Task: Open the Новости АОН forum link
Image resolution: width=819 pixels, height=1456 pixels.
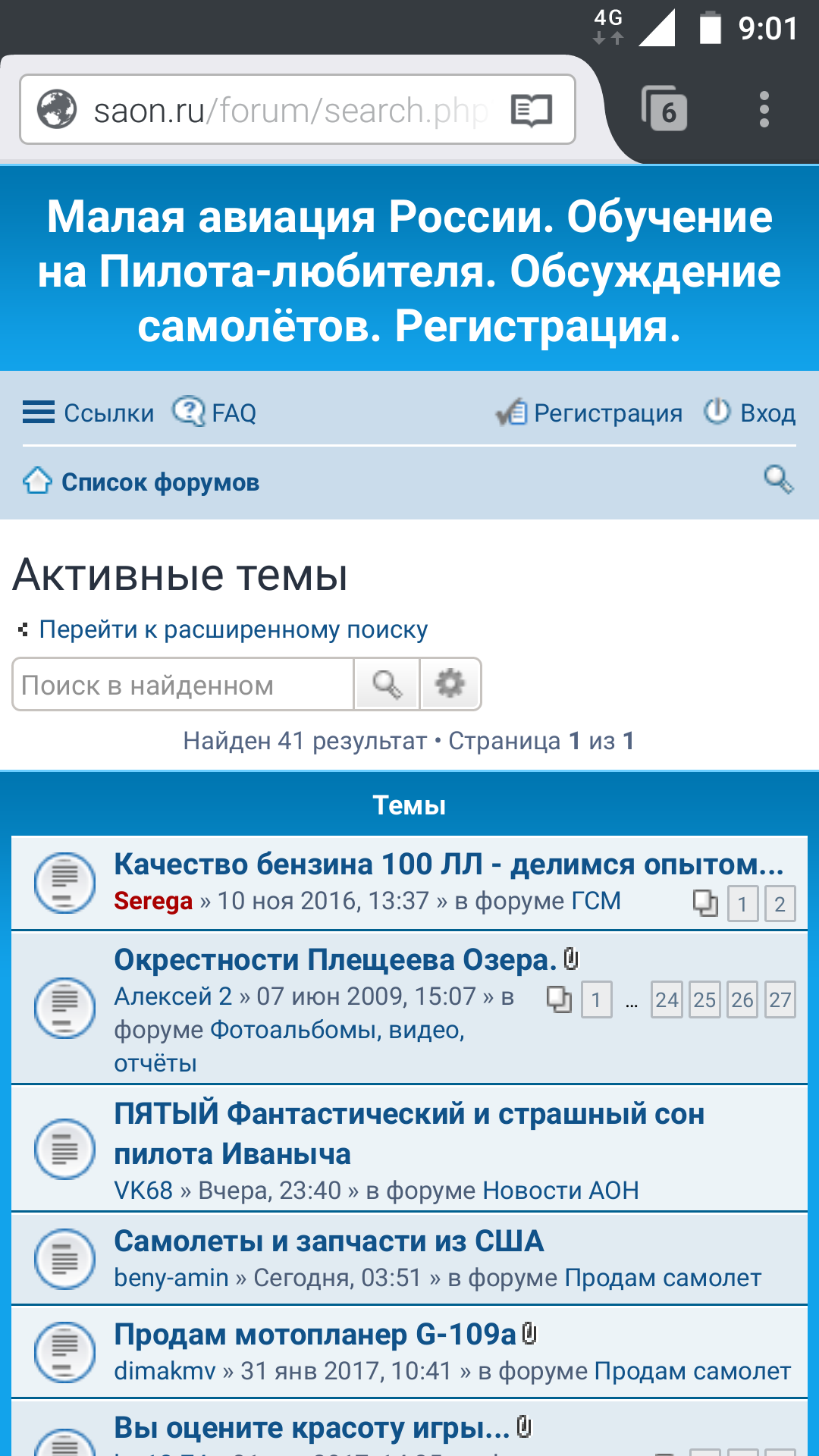Action: coord(560,1191)
